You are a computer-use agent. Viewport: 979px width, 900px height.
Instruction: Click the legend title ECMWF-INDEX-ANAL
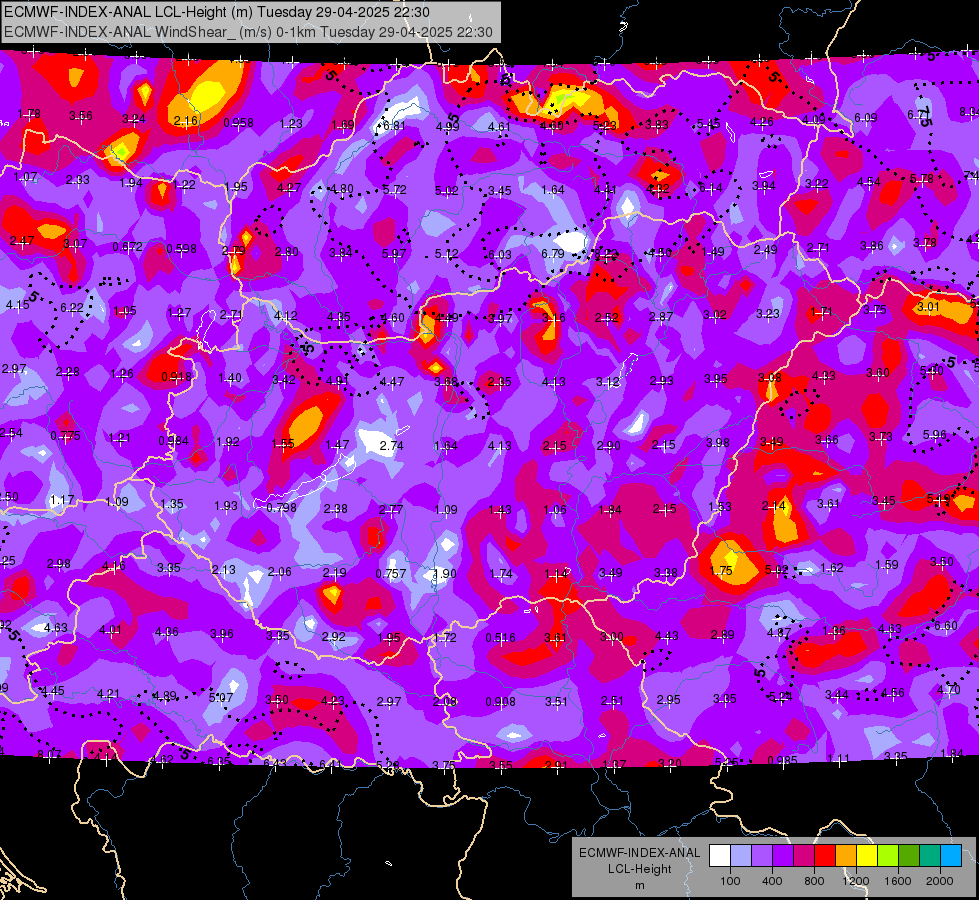pyautogui.click(x=639, y=853)
